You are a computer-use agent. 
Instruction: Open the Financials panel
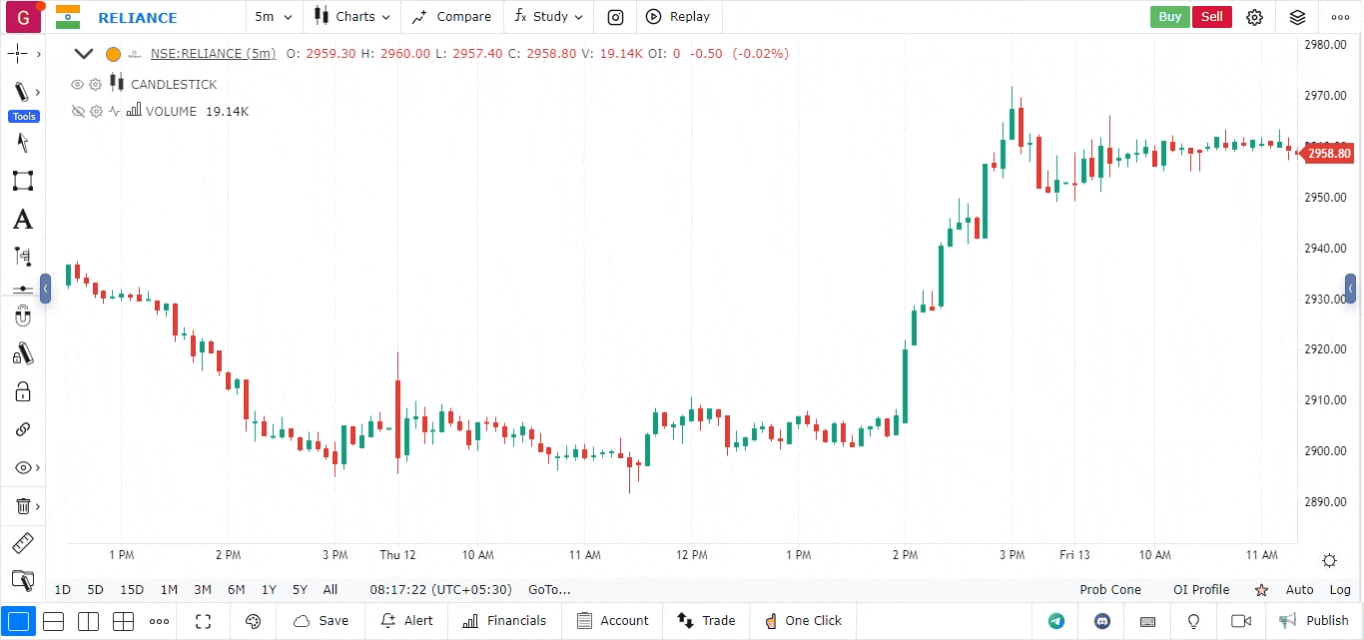[x=504, y=621]
